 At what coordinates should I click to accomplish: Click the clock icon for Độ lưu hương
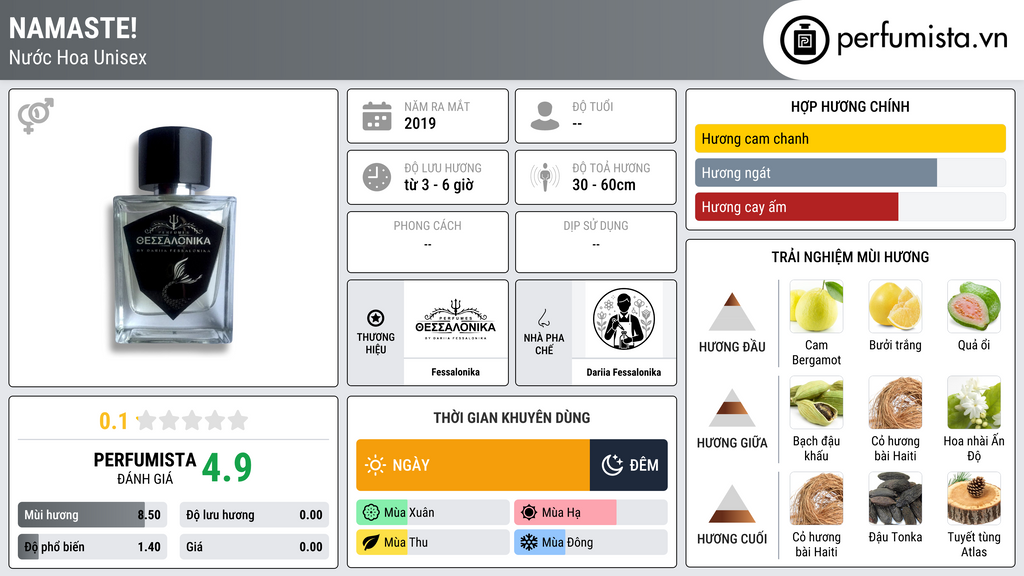click(377, 177)
